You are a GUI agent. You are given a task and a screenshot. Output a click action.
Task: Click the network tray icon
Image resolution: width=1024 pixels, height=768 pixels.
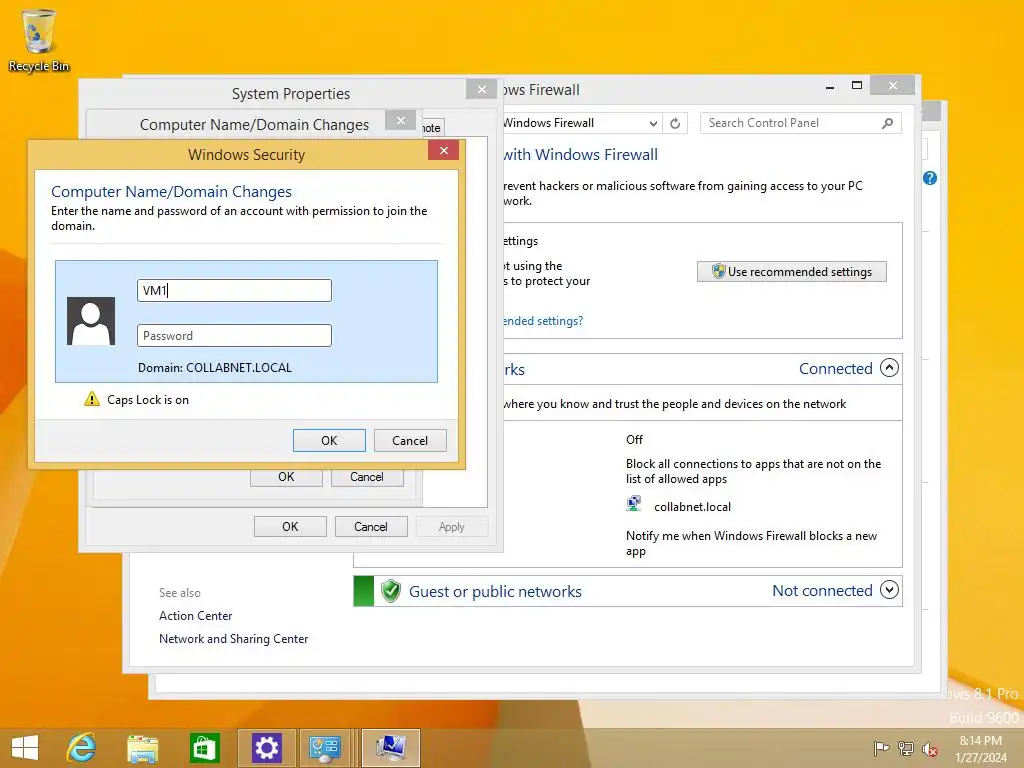(906, 748)
